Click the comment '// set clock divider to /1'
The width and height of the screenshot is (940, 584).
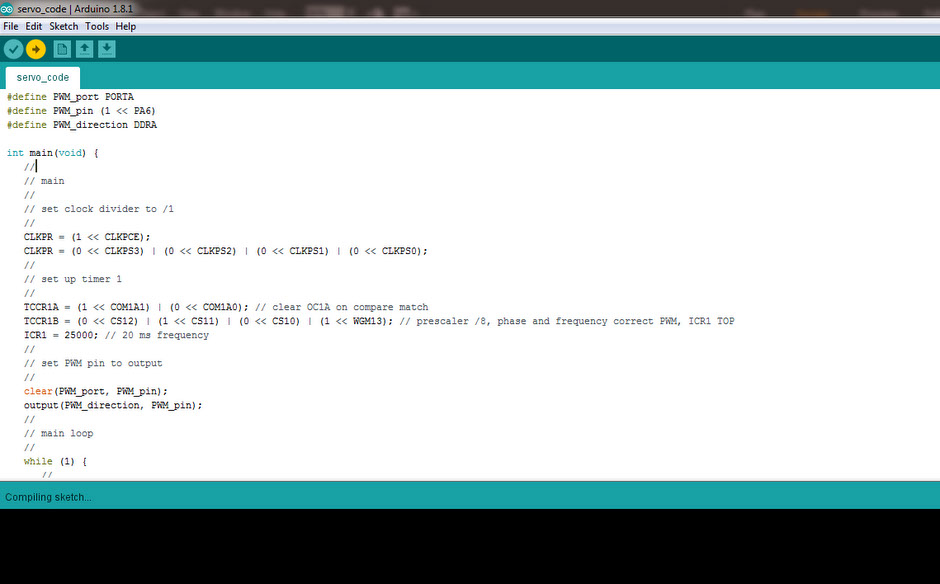(x=99, y=209)
